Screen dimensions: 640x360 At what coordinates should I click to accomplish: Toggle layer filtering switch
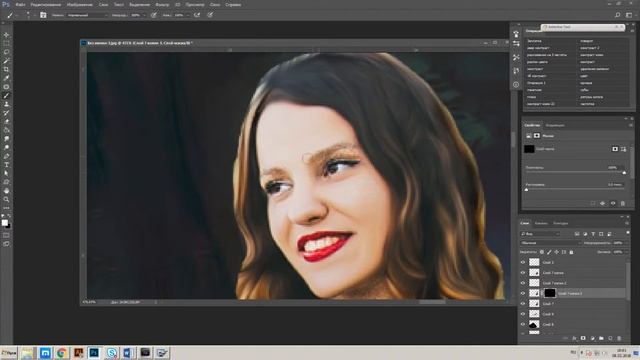[x=628, y=233]
